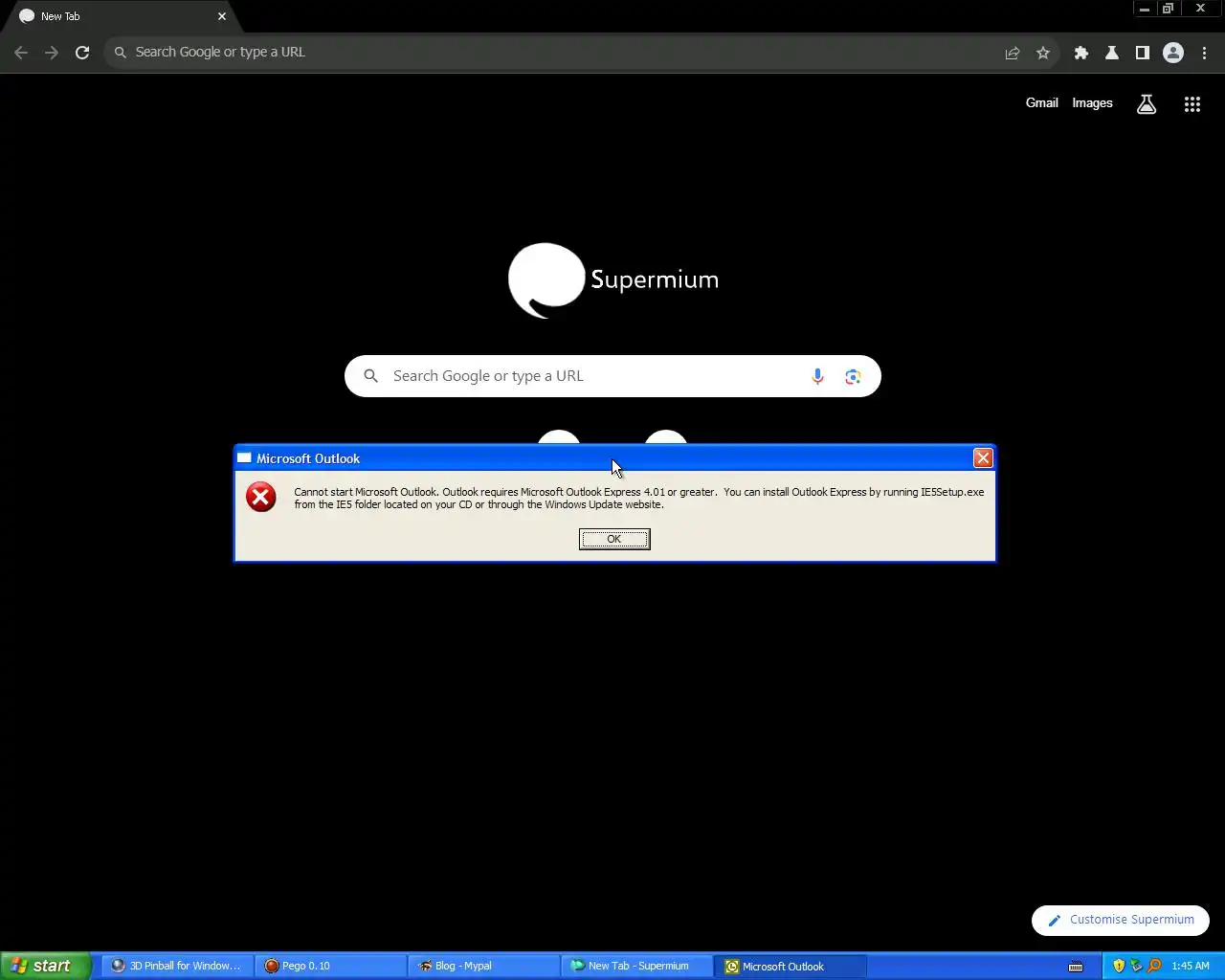
Task: Click the 1:45 AM clock
Action: (x=1191, y=966)
